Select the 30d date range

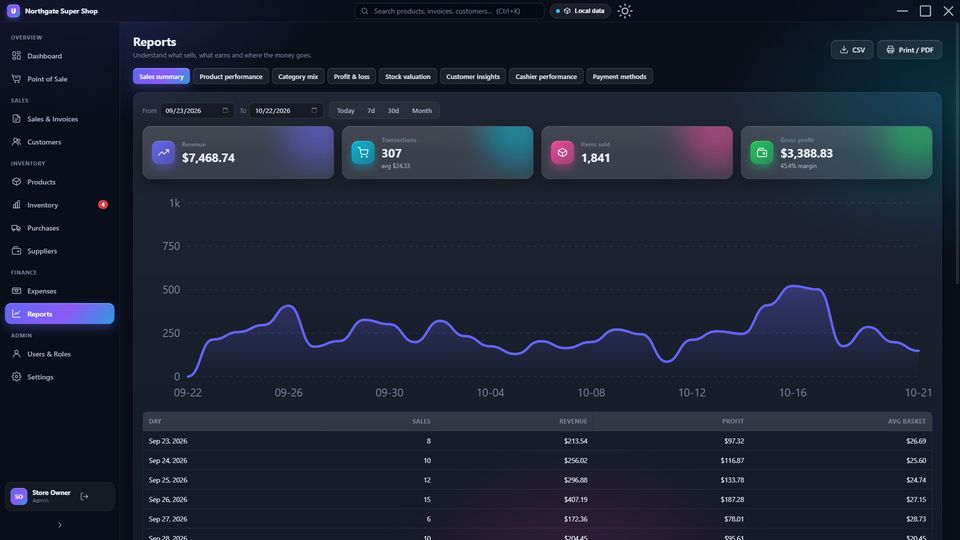[x=393, y=111]
